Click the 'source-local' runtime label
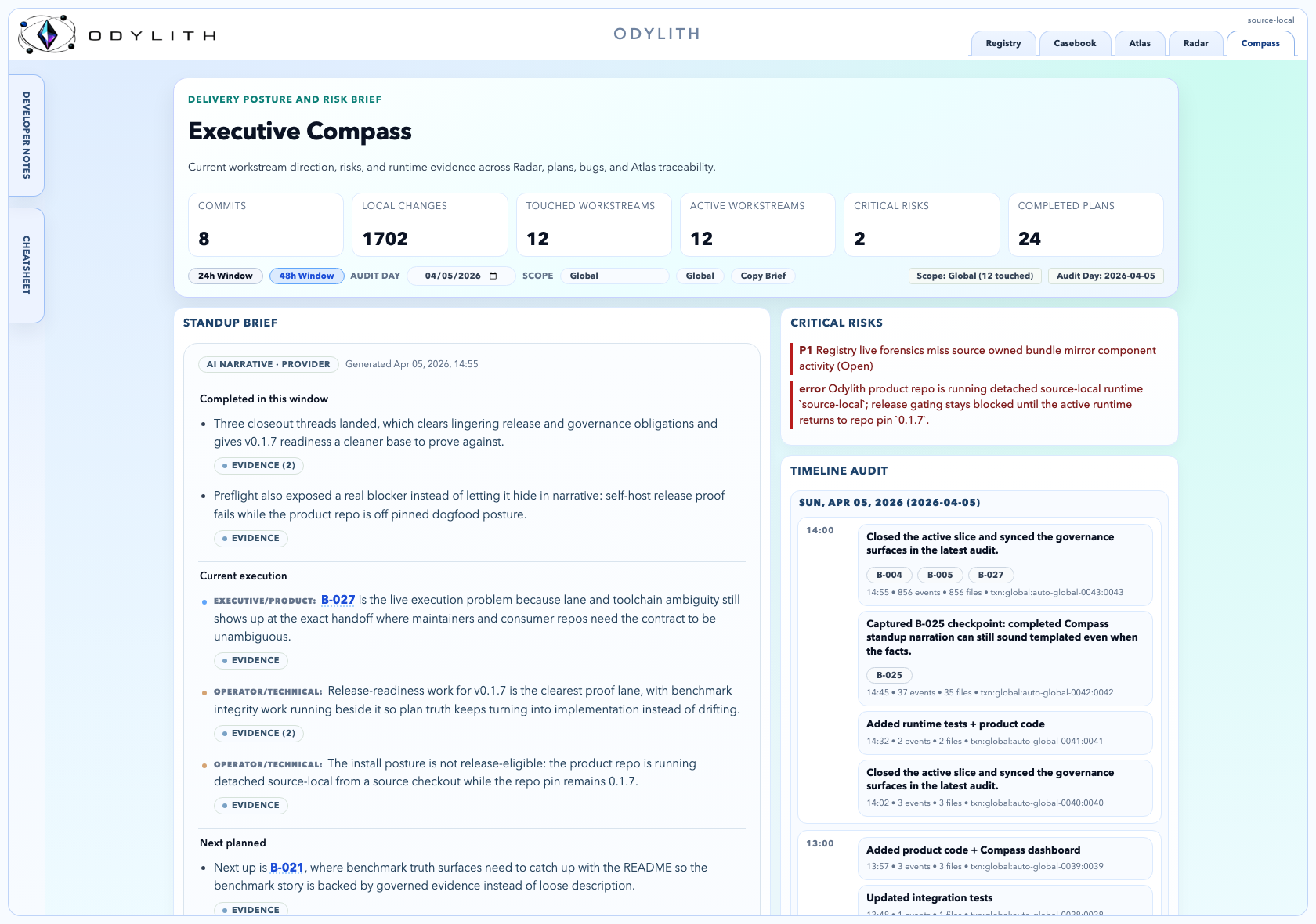 click(1271, 20)
